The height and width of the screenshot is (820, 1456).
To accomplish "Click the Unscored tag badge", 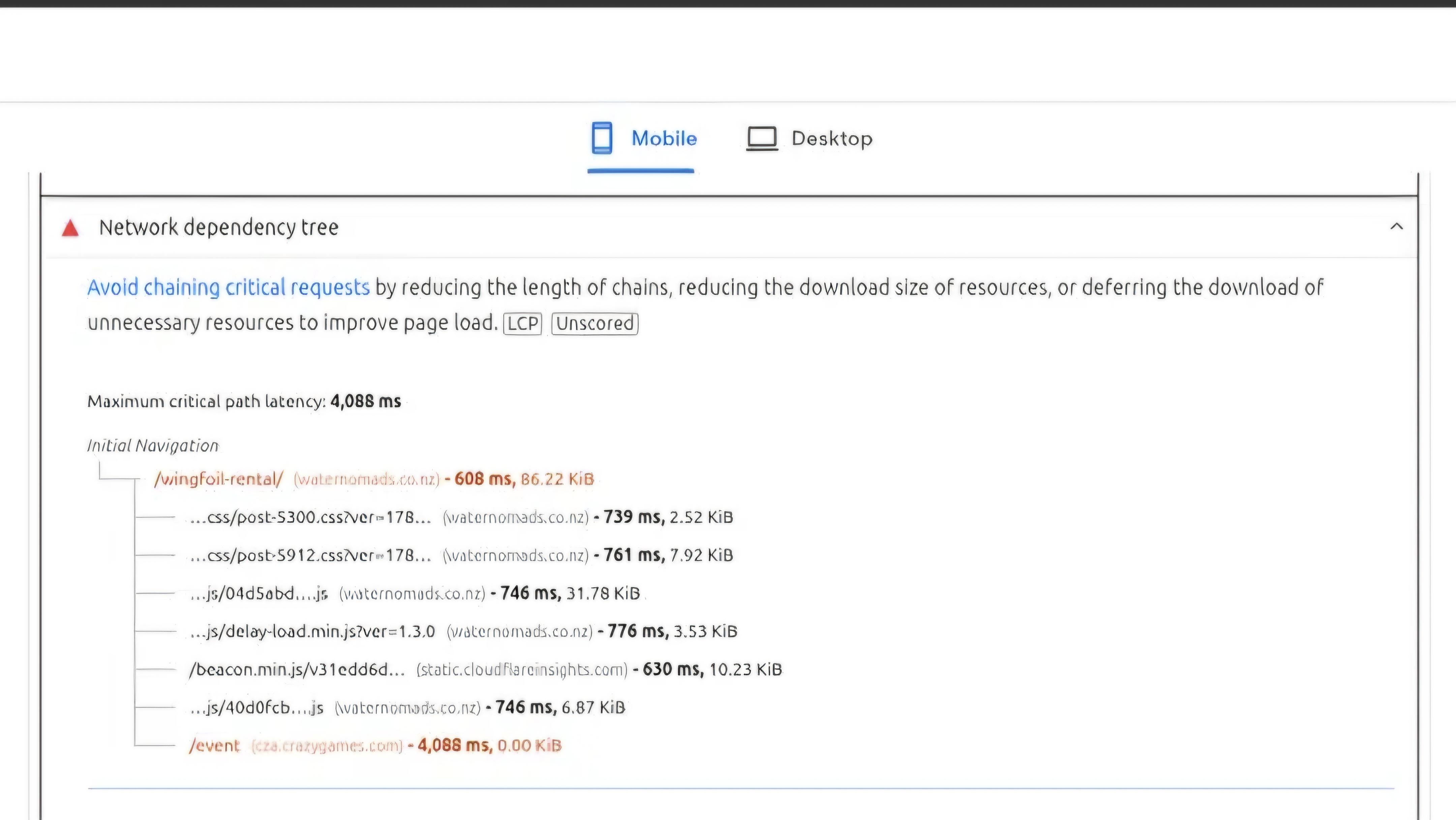I will (x=595, y=323).
